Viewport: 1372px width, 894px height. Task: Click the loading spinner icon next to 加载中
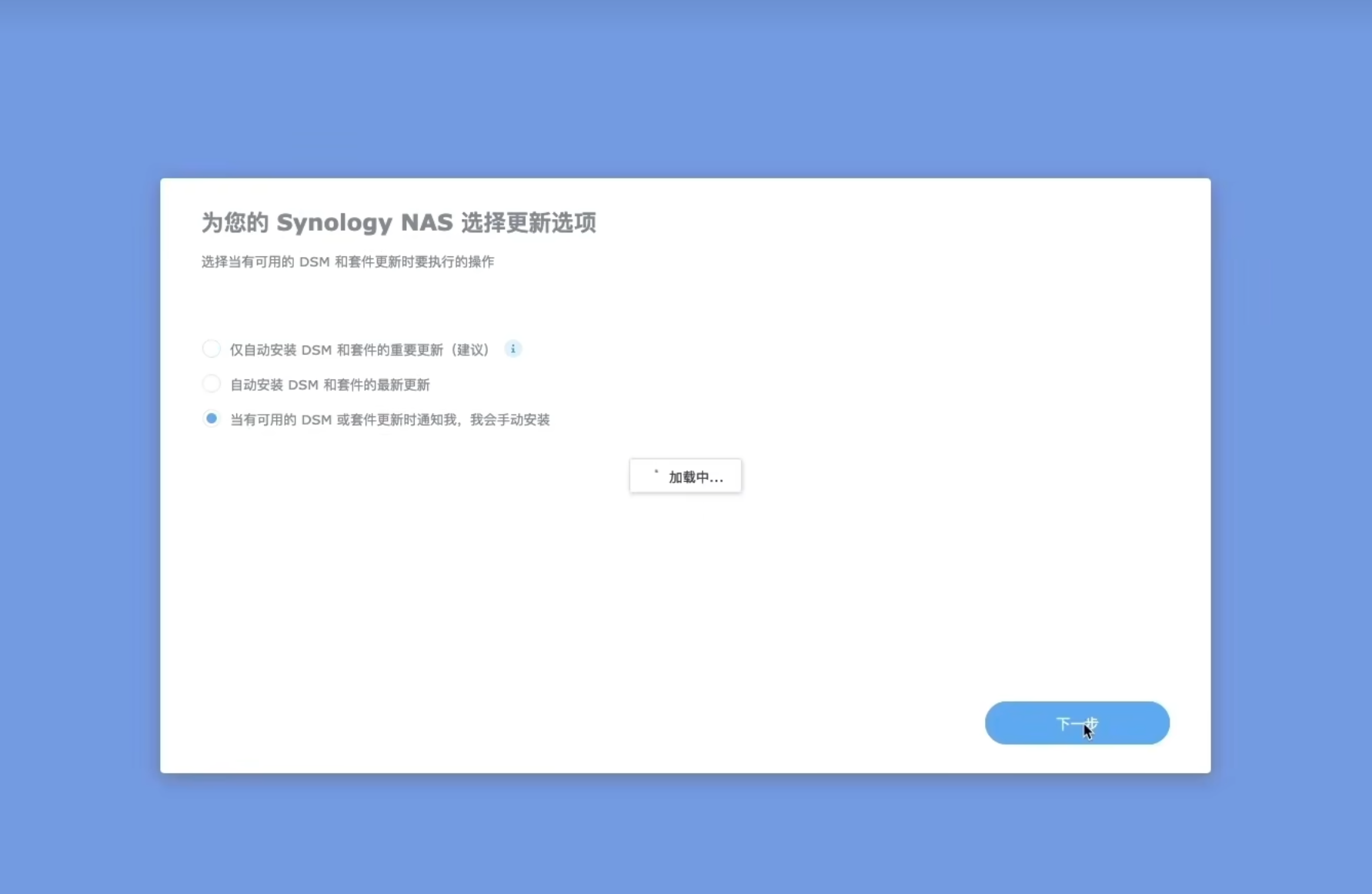(656, 473)
